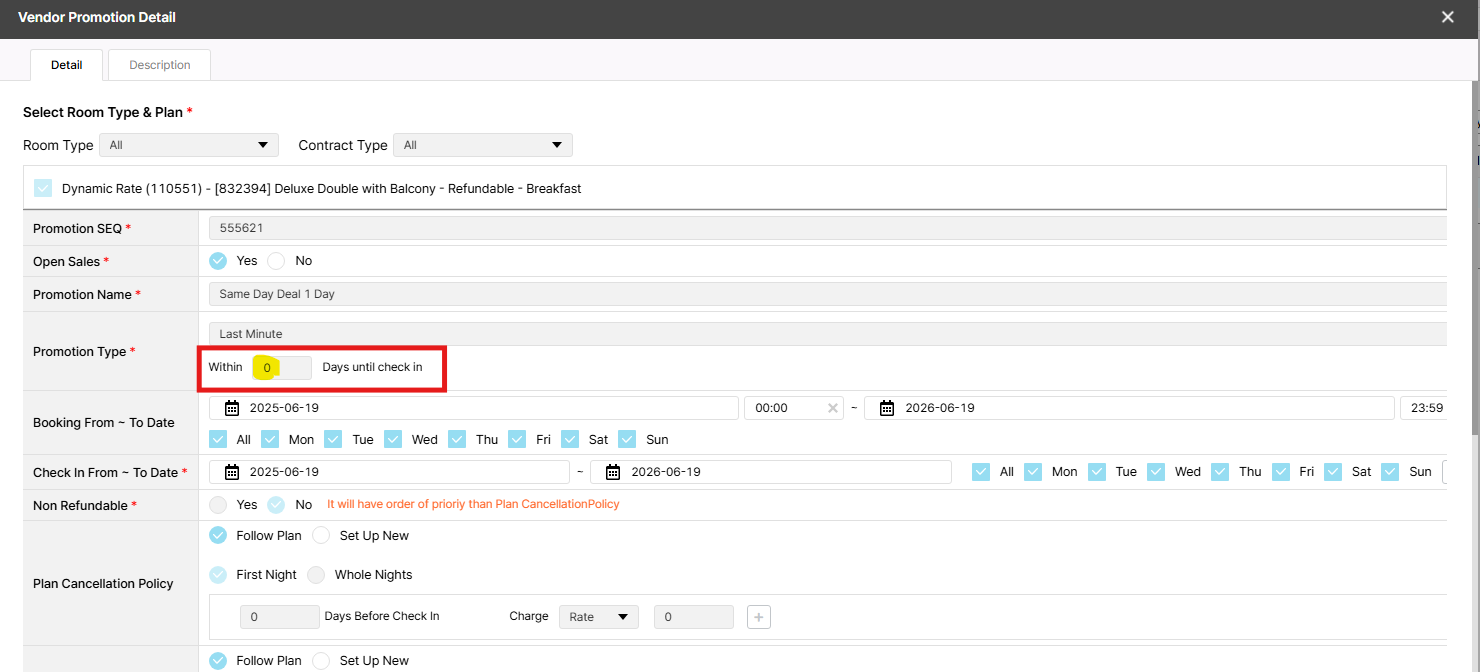Click the Check In To date 2026-06-19 field
Screen dimensions: 1480x672
(x=771, y=472)
